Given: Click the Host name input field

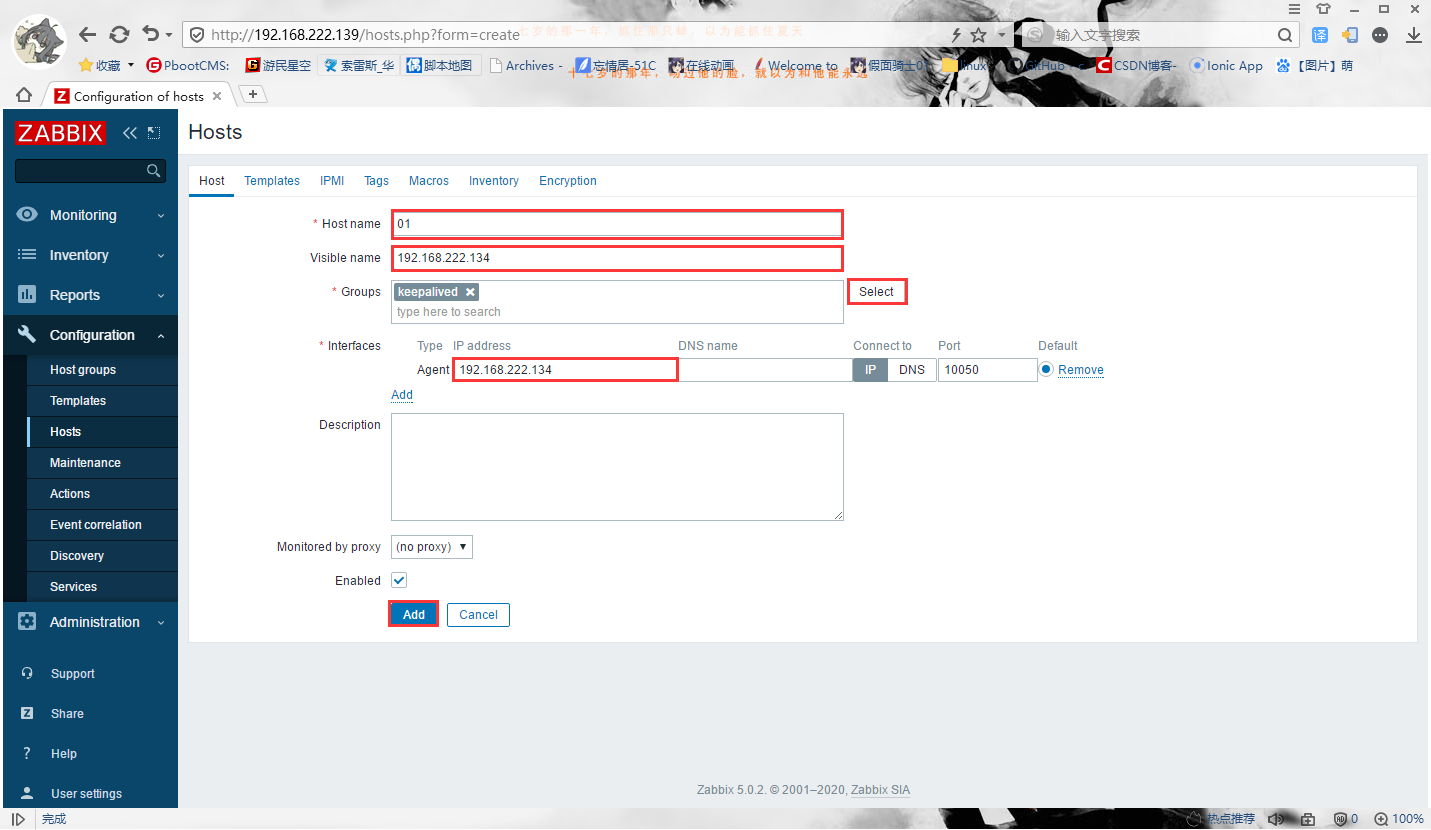Looking at the screenshot, I should [x=617, y=224].
